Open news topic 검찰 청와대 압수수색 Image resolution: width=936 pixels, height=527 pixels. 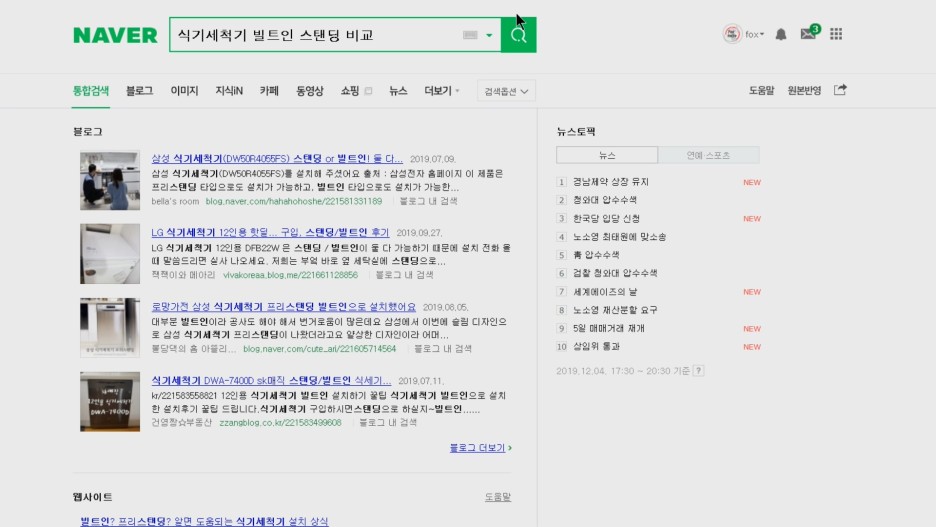coord(615,273)
